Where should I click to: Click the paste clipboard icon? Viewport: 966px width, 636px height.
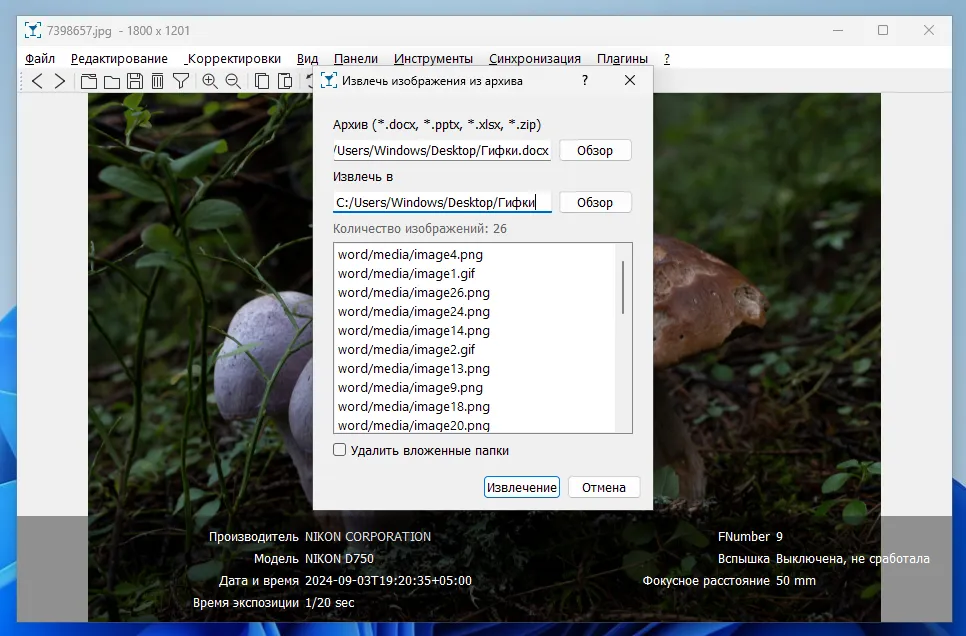click(x=285, y=81)
